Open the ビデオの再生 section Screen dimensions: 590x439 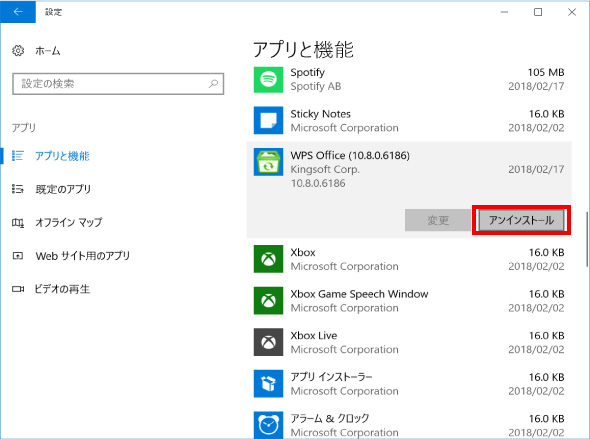62,289
